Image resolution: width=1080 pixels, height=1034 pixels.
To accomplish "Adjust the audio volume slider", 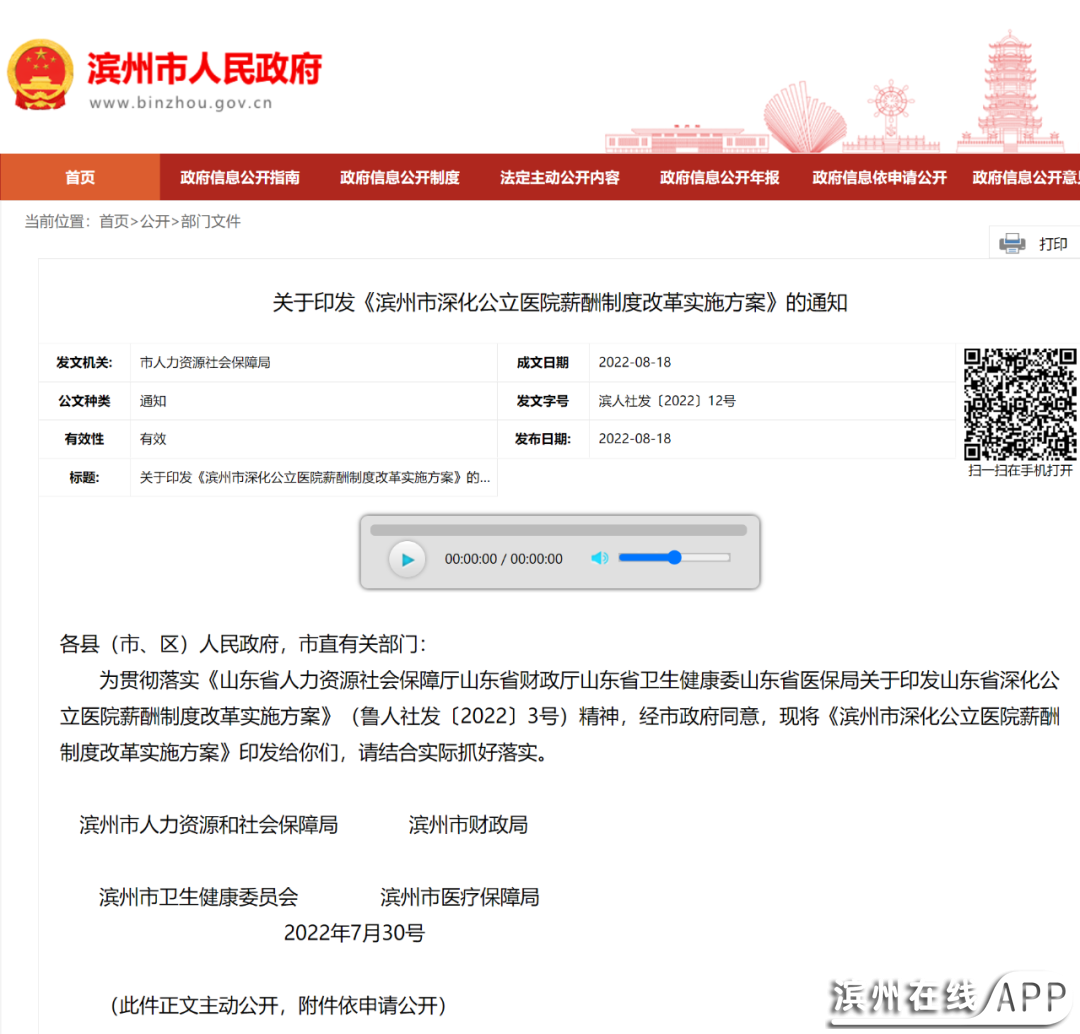I will click(674, 558).
